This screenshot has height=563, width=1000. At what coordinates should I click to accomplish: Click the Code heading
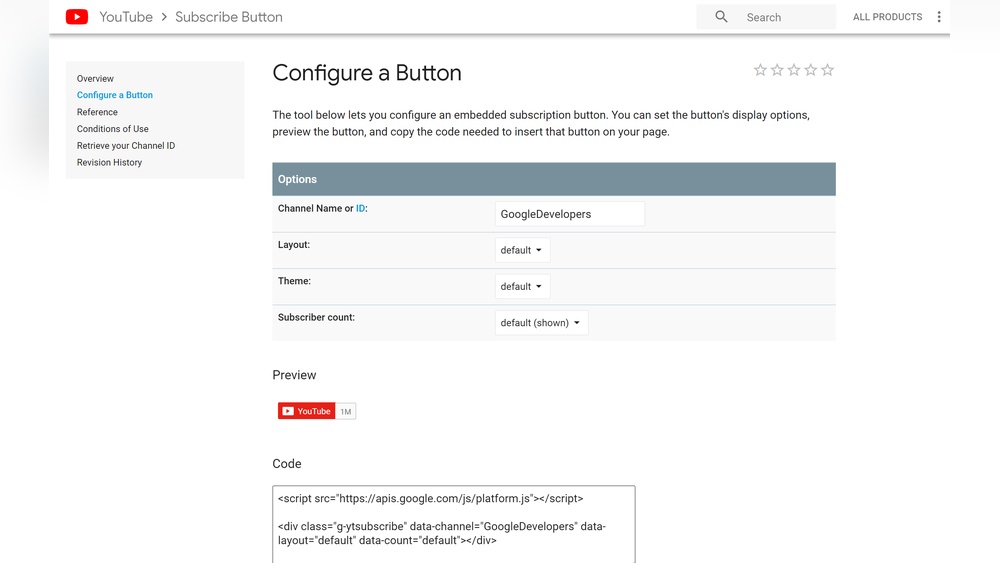pos(286,464)
